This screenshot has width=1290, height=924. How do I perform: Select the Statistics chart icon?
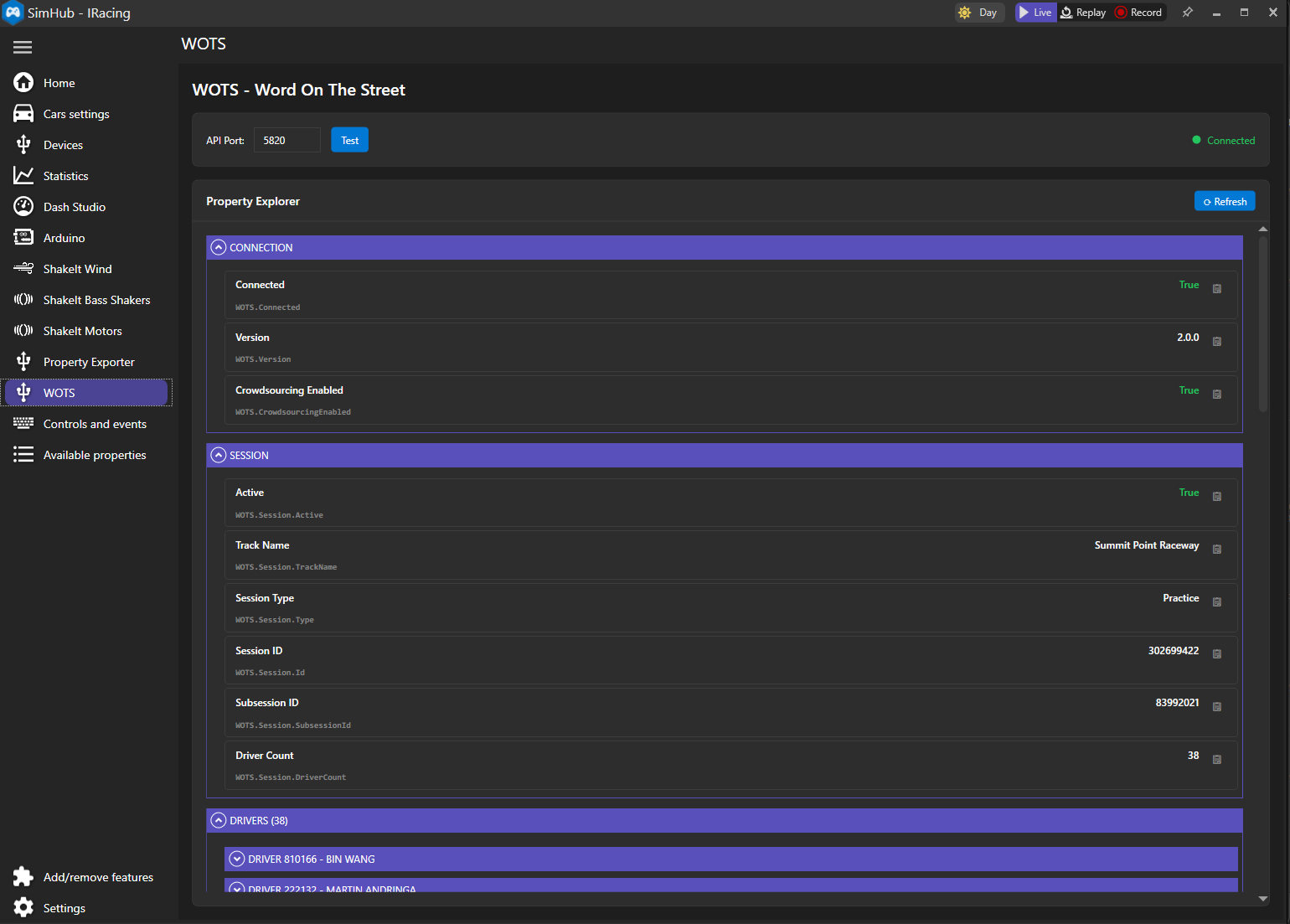tap(23, 175)
